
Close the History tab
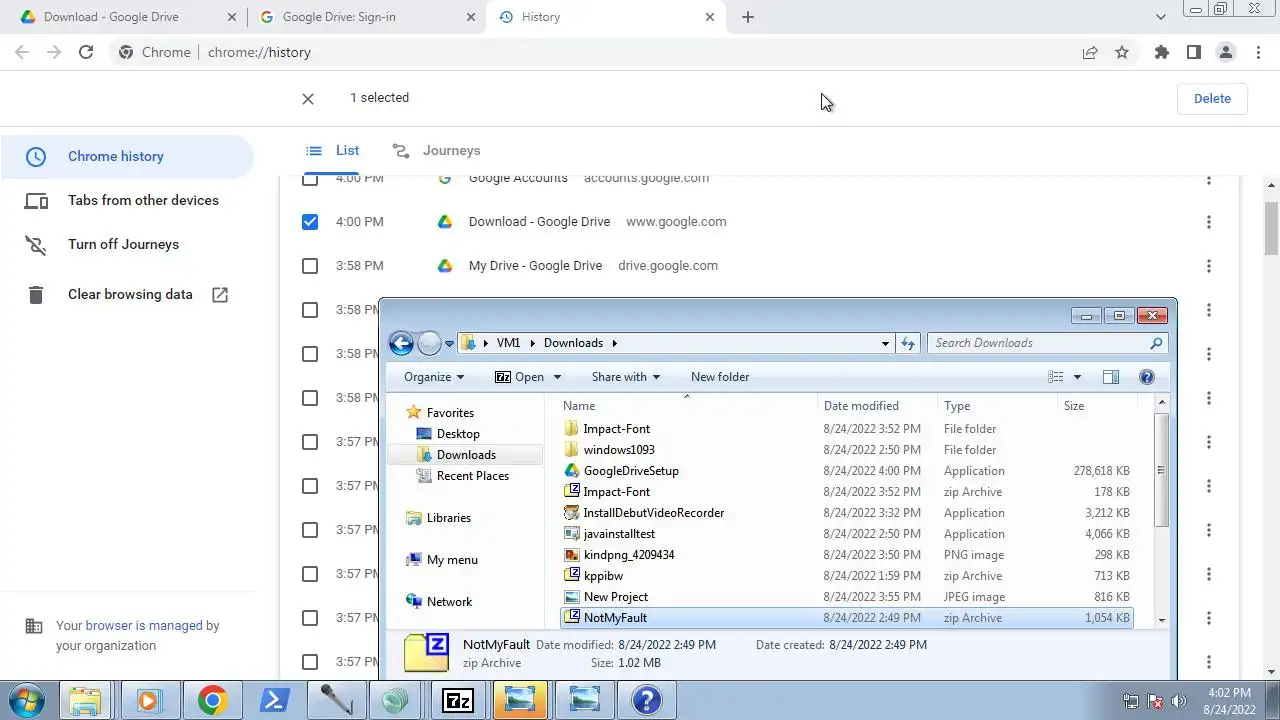[x=711, y=17]
